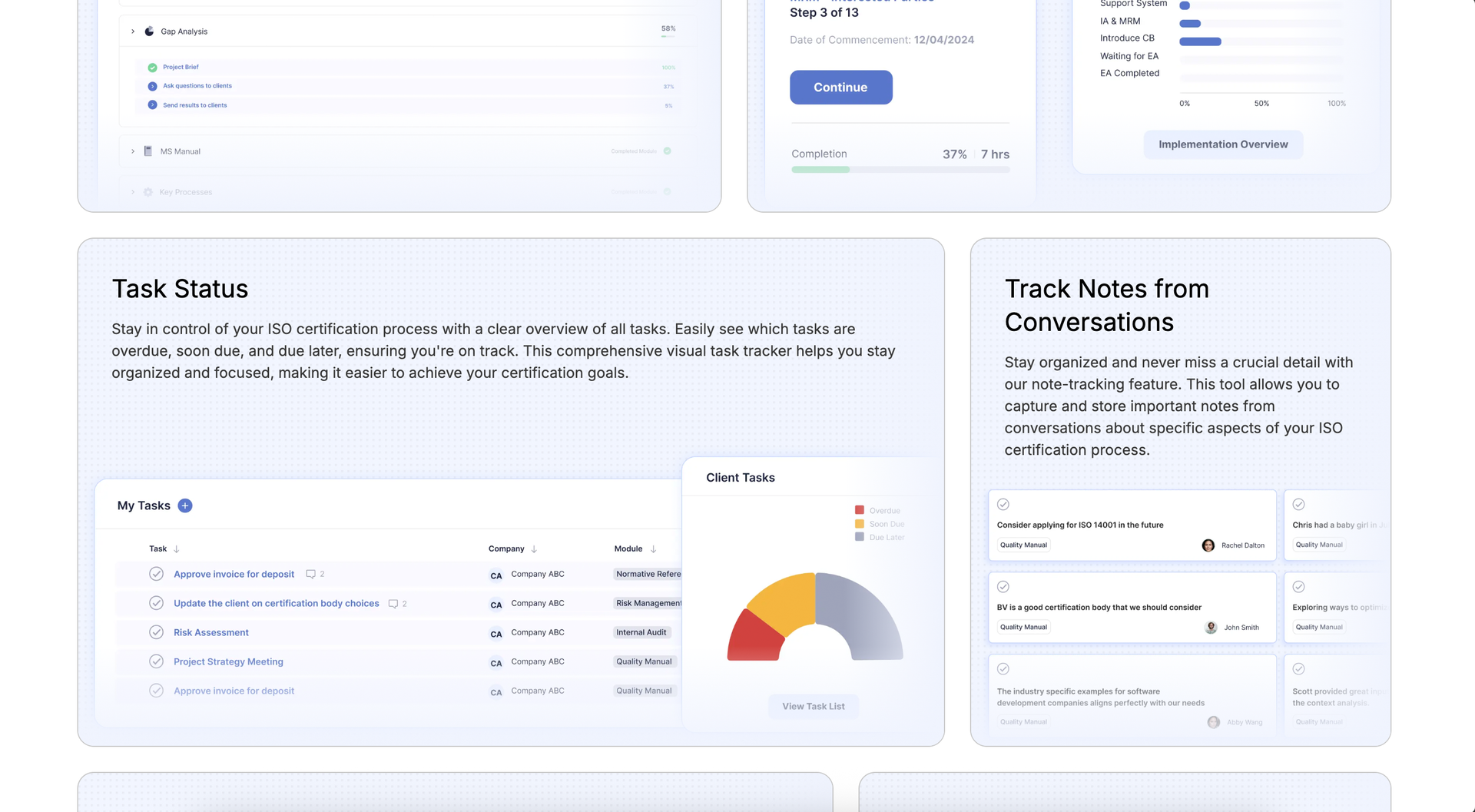Screen dimensions: 1475x812
Task: Click the red Overdue legend swatch
Action: pyautogui.click(x=860, y=510)
